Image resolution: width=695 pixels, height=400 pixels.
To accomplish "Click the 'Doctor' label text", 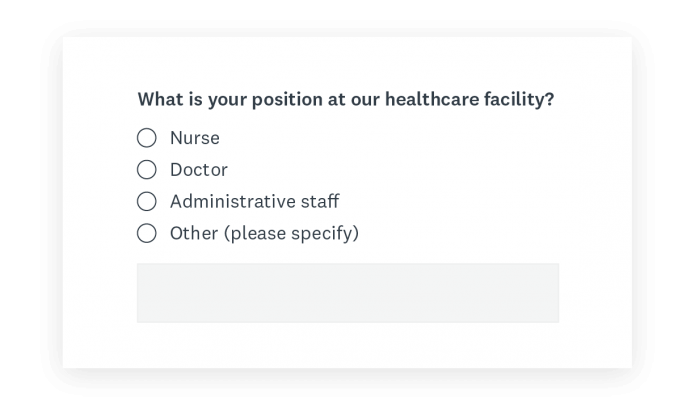I will click(x=198, y=170).
